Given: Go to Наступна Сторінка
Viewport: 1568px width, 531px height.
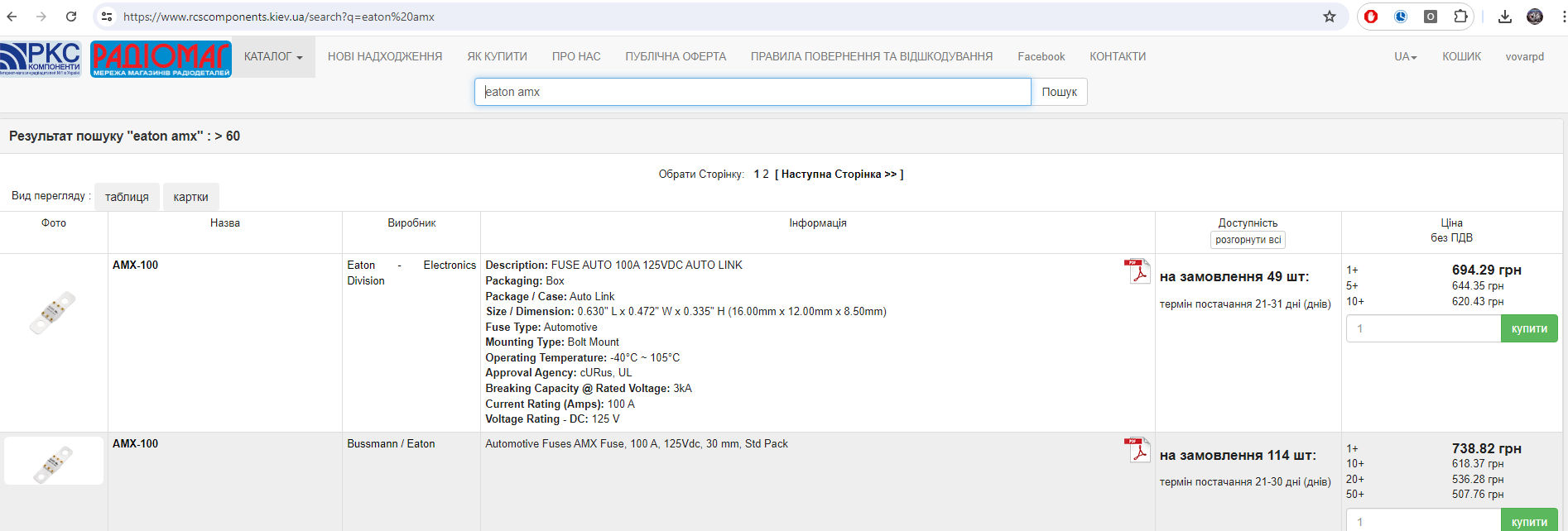Looking at the screenshot, I should pos(839,175).
